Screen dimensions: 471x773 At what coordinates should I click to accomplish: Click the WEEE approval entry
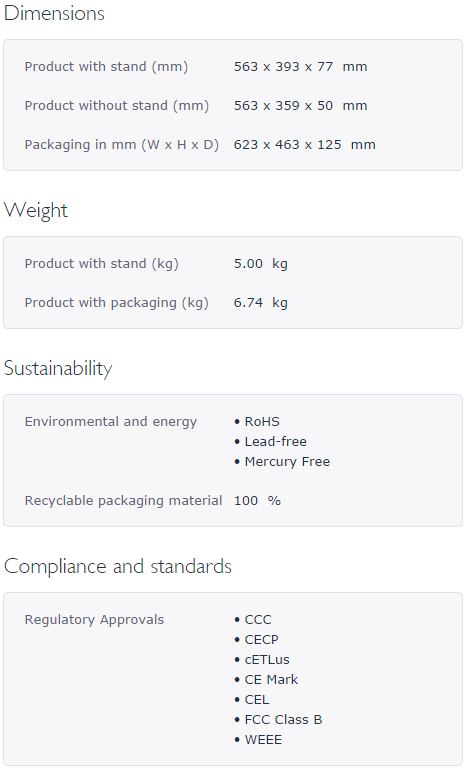(x=258, y=740)
